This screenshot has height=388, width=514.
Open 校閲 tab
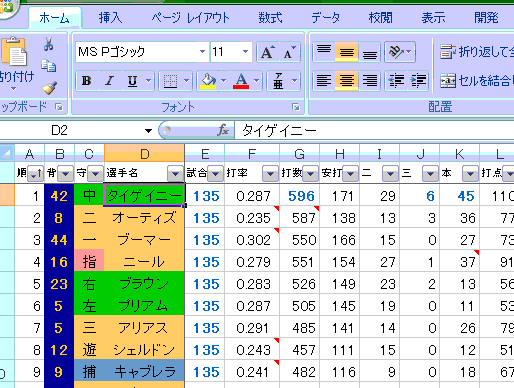coord(380,18)
